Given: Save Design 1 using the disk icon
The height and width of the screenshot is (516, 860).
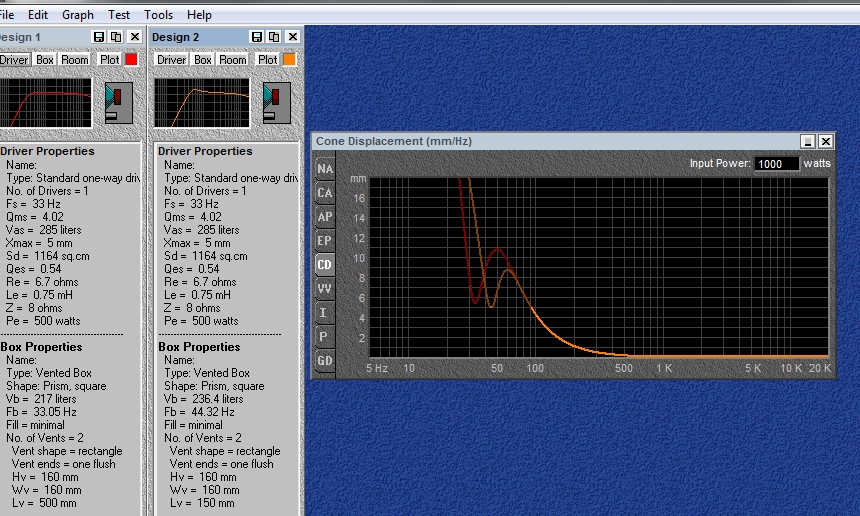Looking at the screenshot, I should [99, 37].
